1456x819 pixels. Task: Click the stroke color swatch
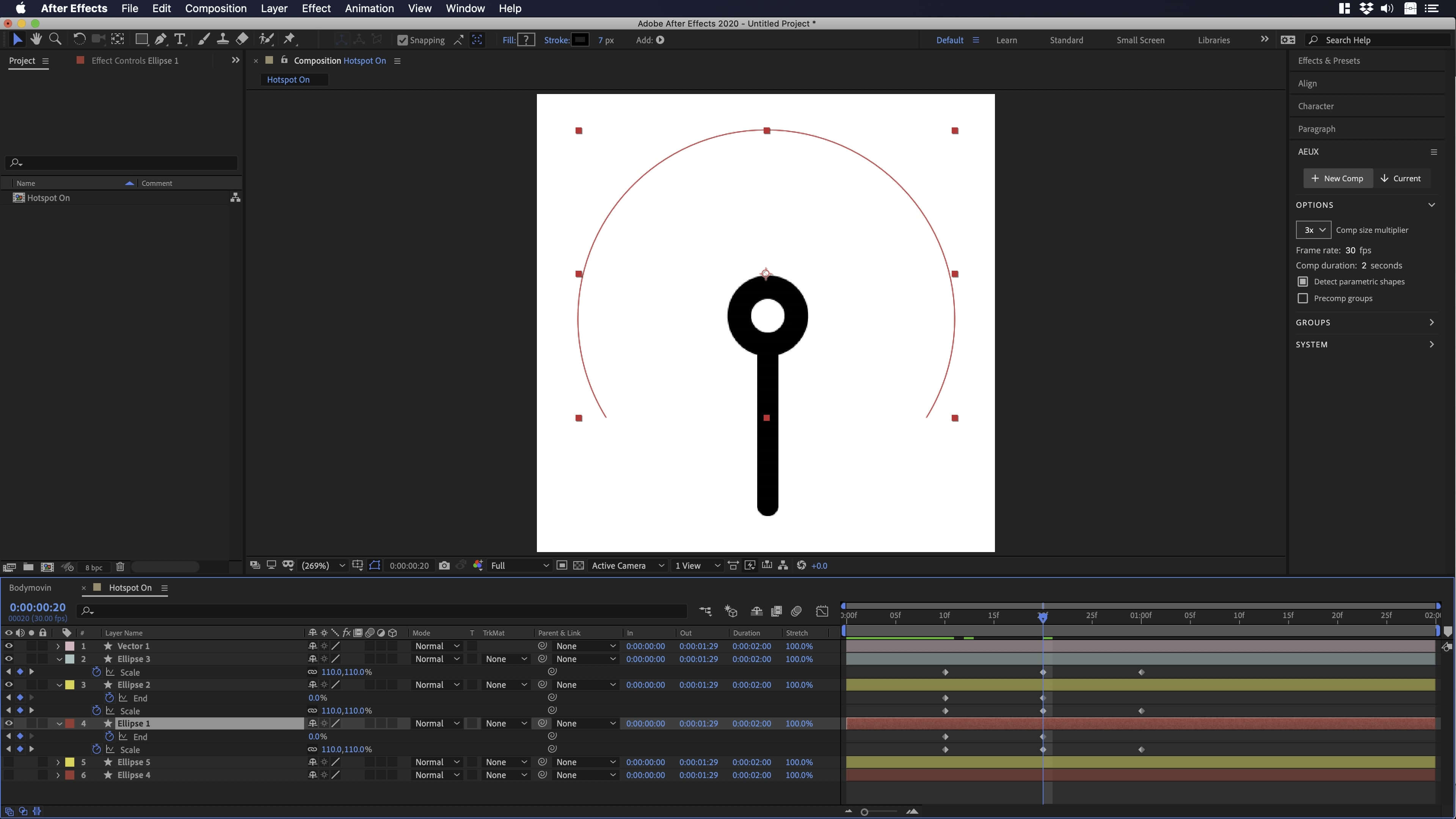point(581,39)
